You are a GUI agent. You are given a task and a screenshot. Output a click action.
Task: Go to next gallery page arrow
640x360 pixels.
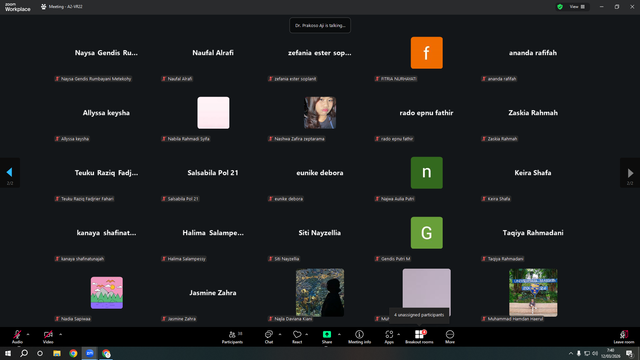pyautogui.click(x=630, y=173)
